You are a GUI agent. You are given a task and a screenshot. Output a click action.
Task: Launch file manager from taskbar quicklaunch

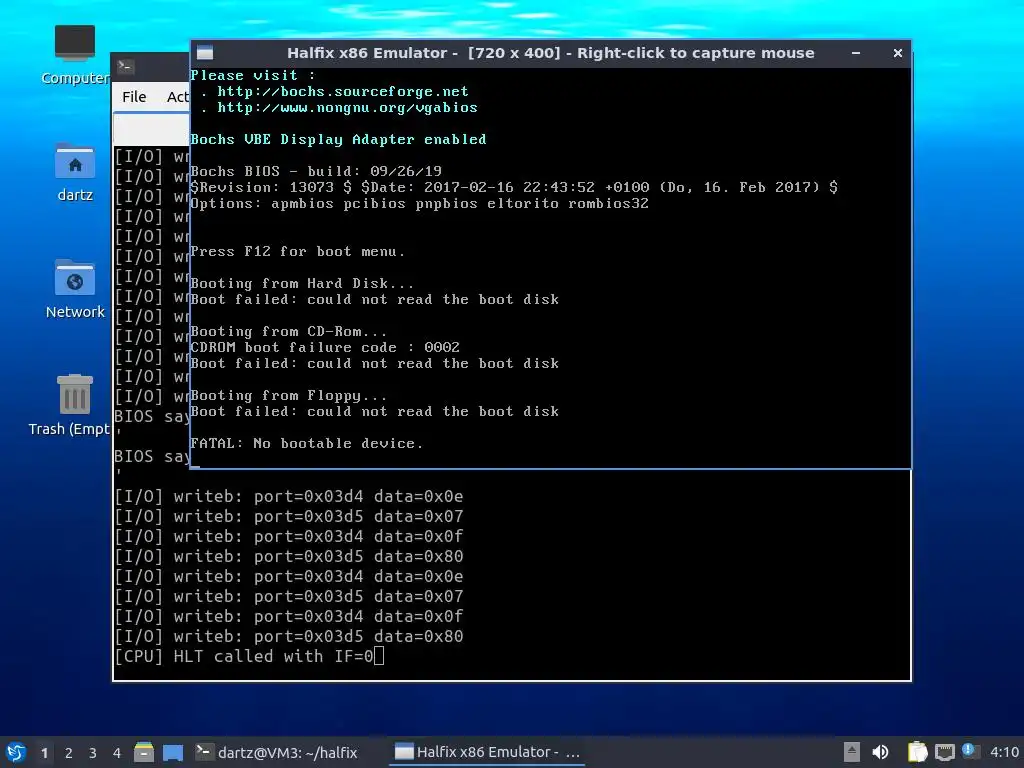click(144, 752)
